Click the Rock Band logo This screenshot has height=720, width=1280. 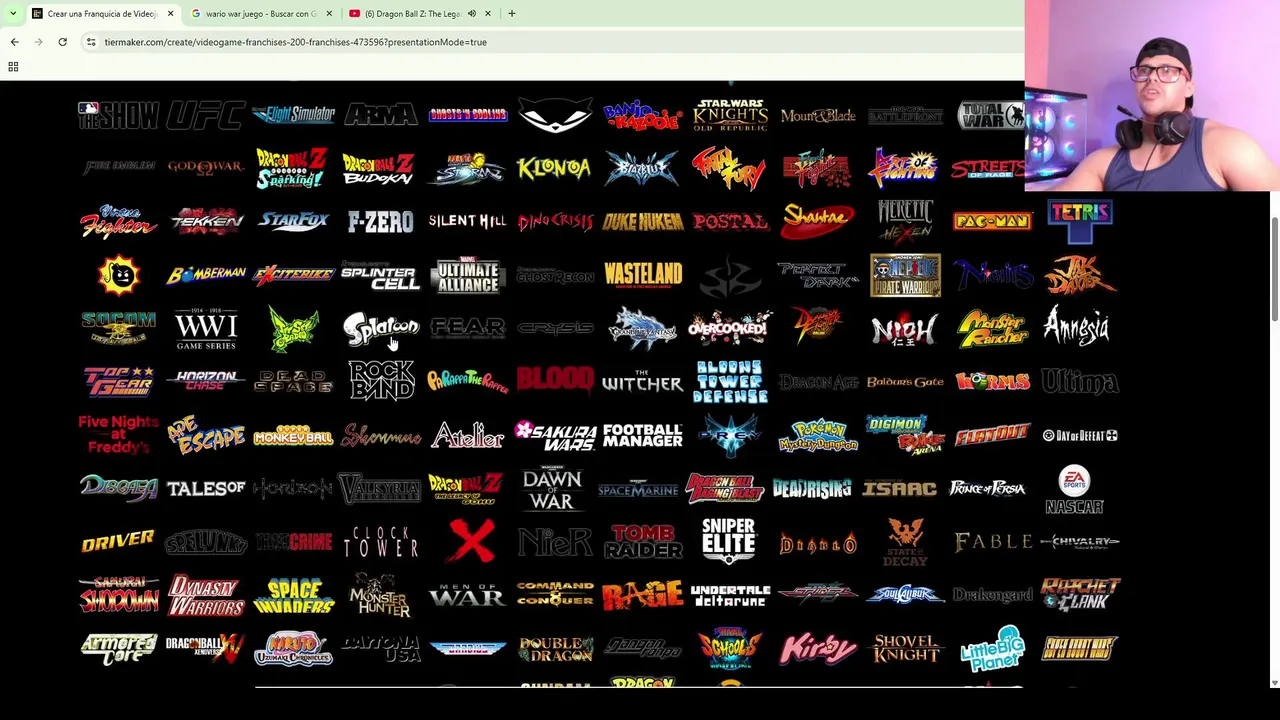(380, 381)
